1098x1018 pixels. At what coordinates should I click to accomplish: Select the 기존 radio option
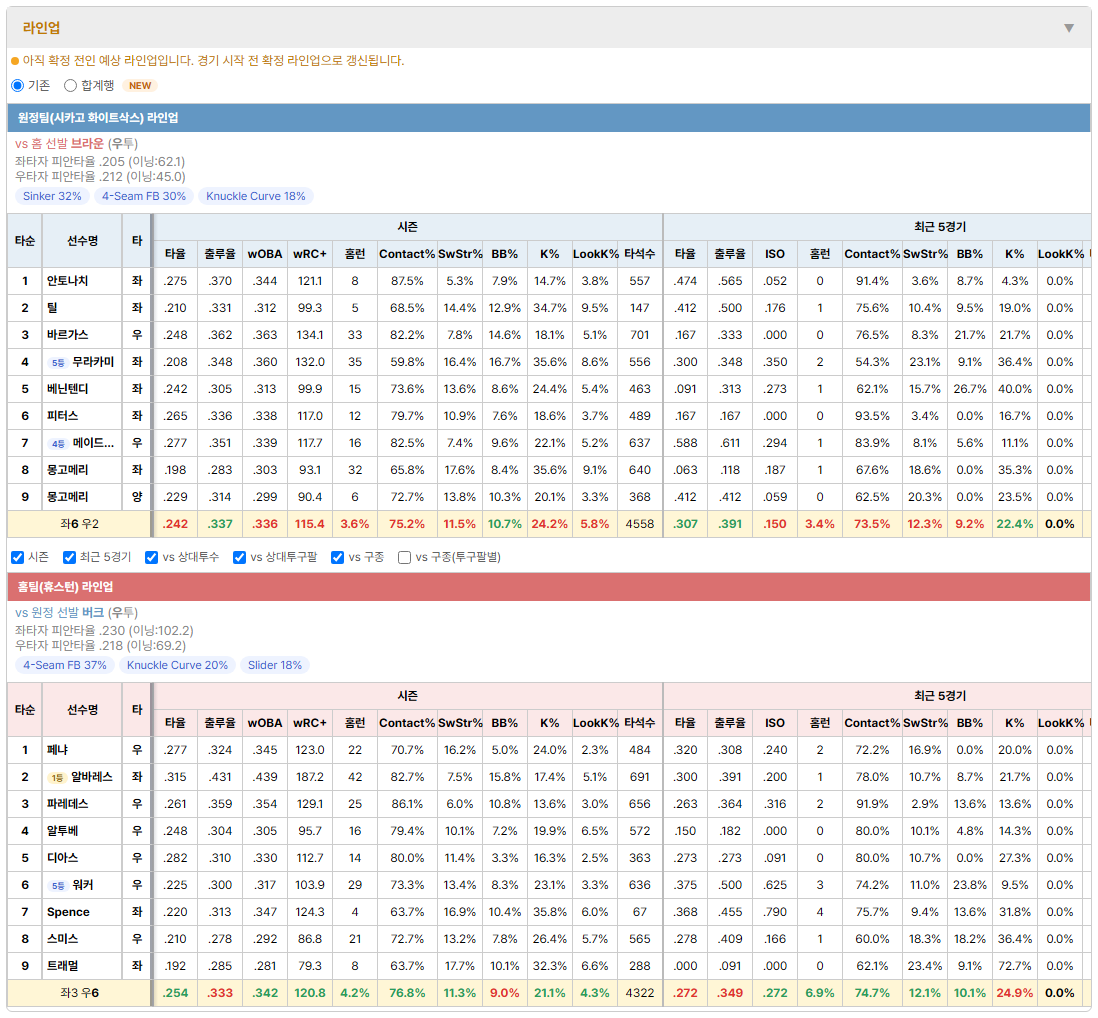(x=18, y=85)
